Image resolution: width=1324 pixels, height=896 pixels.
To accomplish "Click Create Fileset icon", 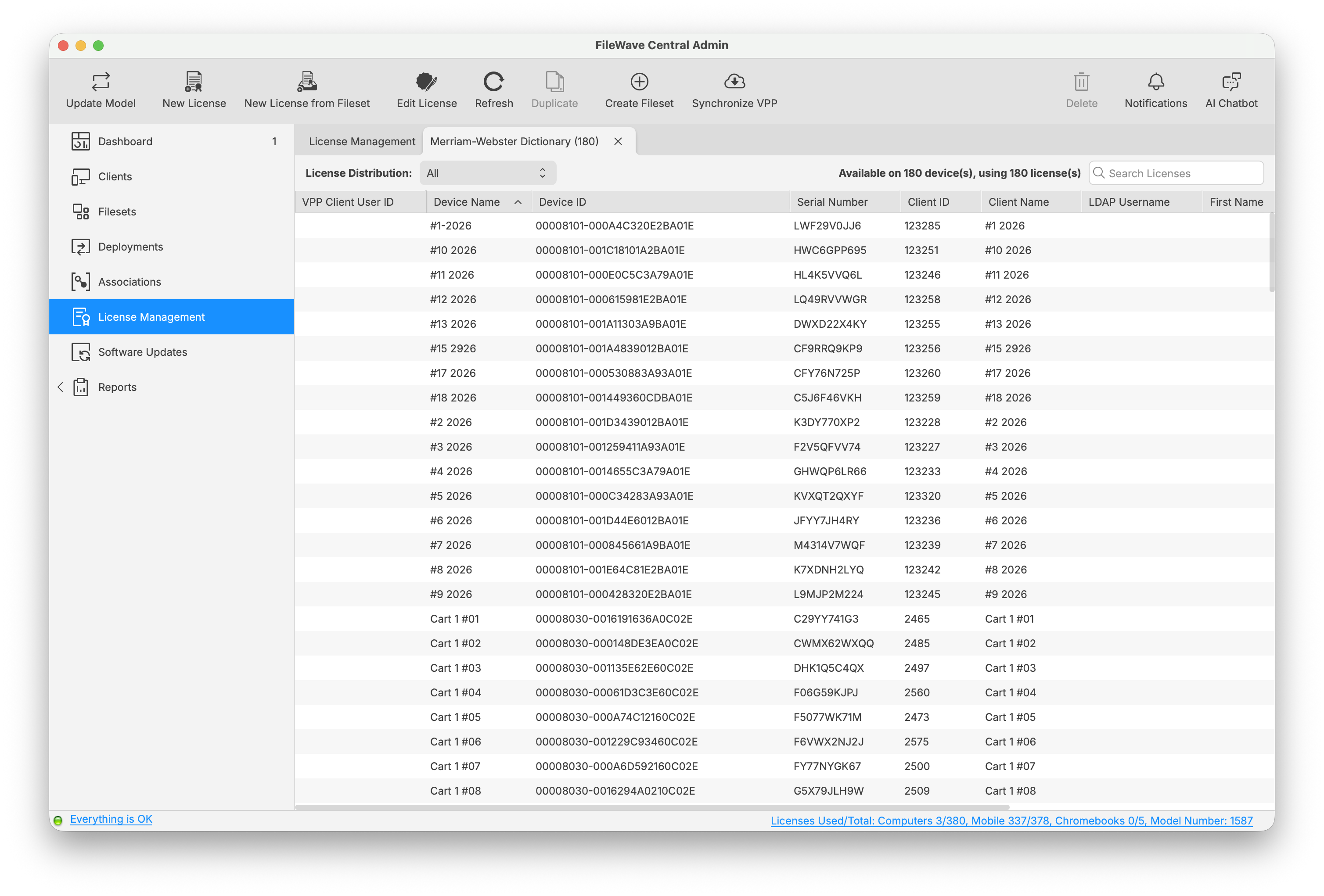I will [639, 82].
